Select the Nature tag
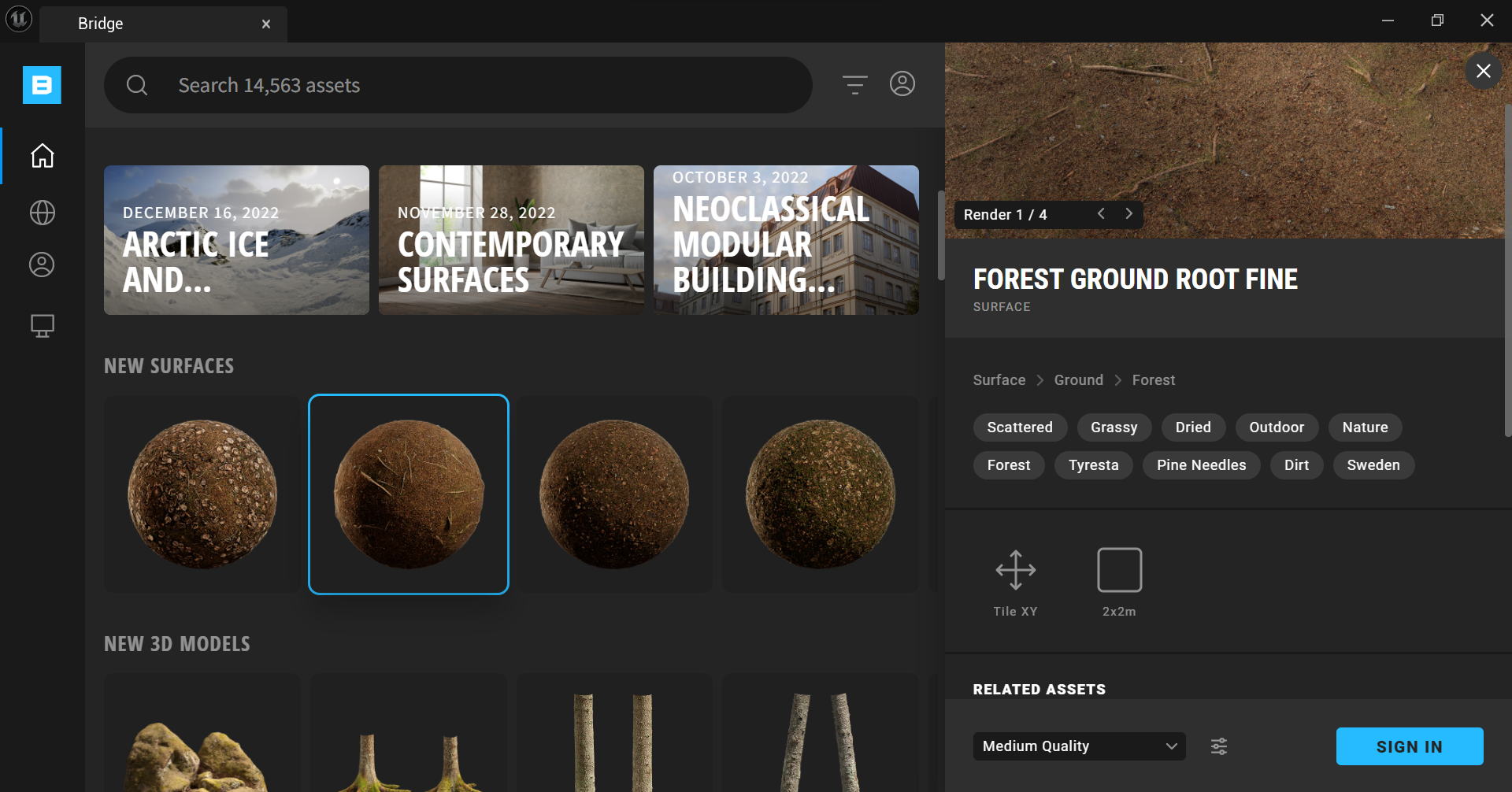 coord(1366,427)
